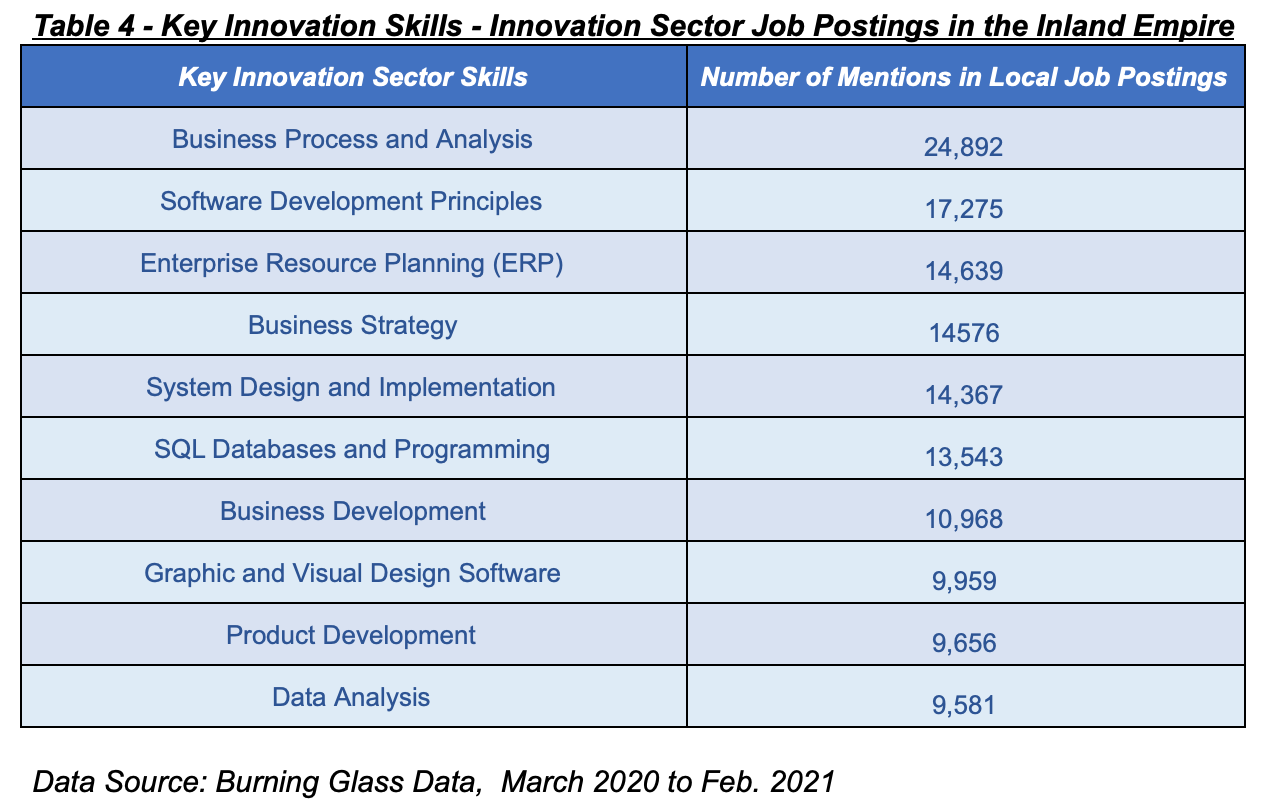
Task: Select the Business Process and Analysis cell
Action: pyautogui.click(x=352, y=139)
